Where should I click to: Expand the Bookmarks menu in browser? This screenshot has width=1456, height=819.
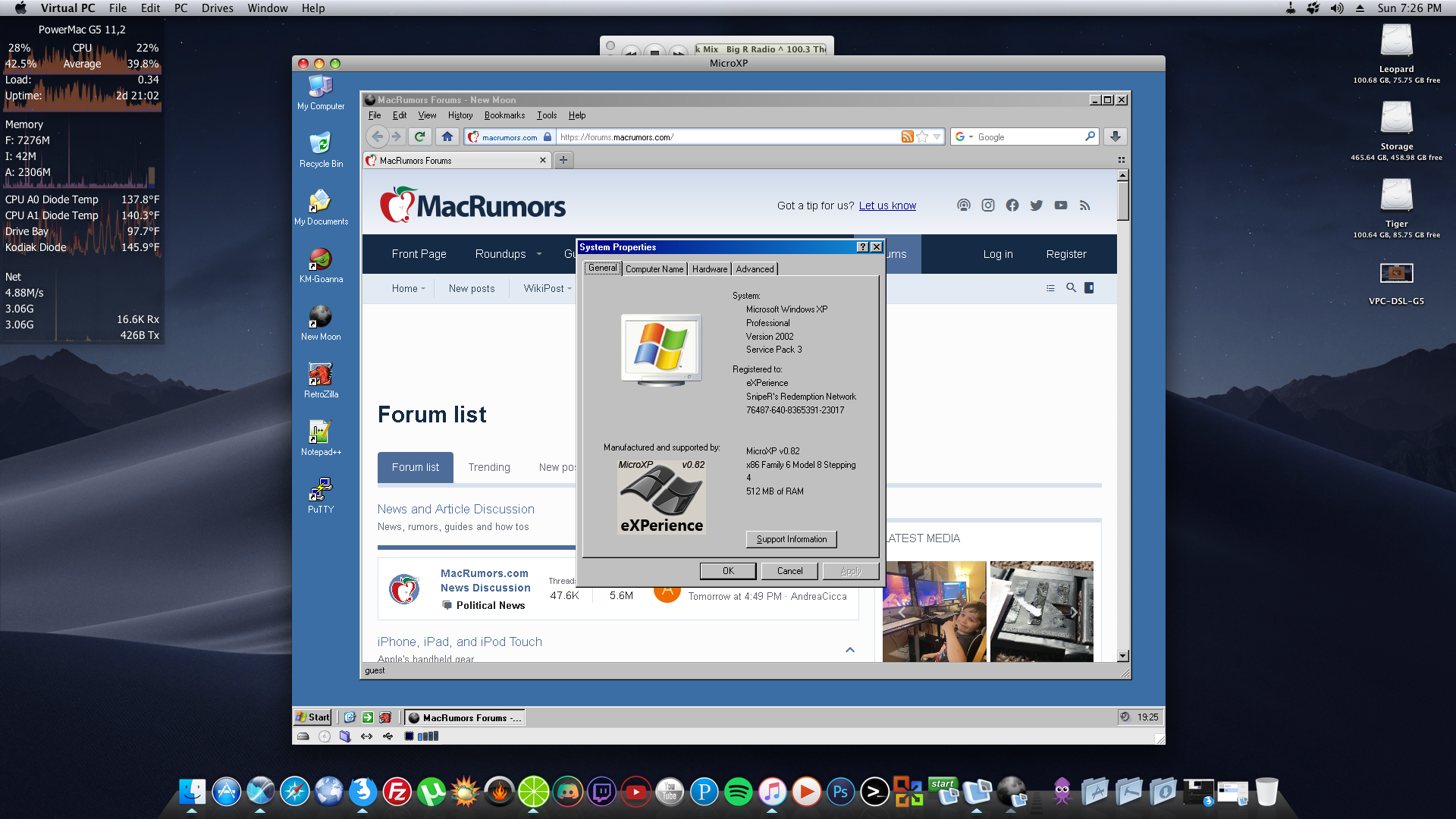(x=503, y=115)
